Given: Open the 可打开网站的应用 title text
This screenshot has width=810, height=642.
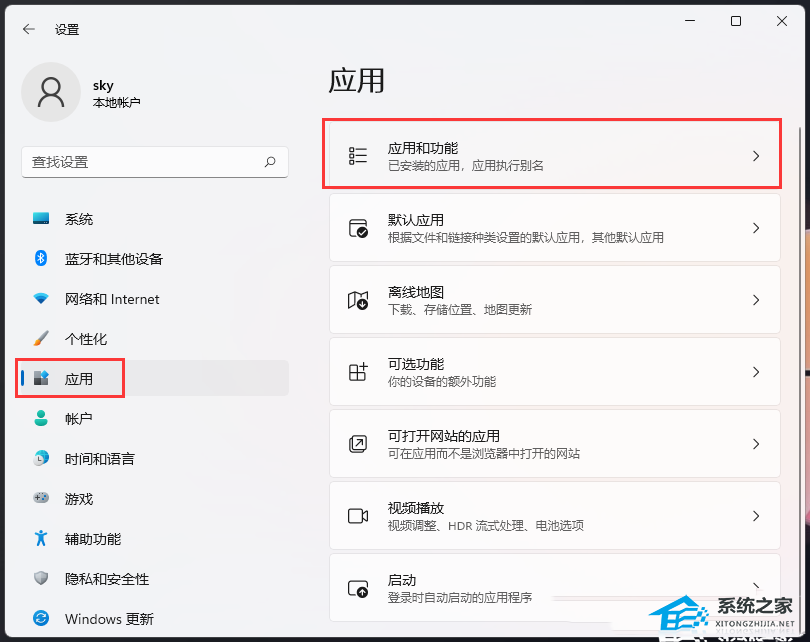Looking at the screenshot, I should pyautogui.click(x=443, y=436).
